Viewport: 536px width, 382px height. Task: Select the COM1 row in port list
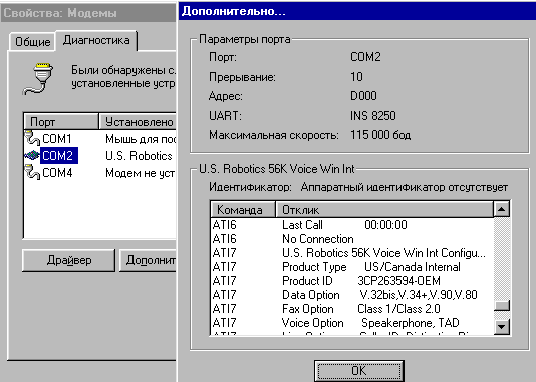(x=100, y=139)
